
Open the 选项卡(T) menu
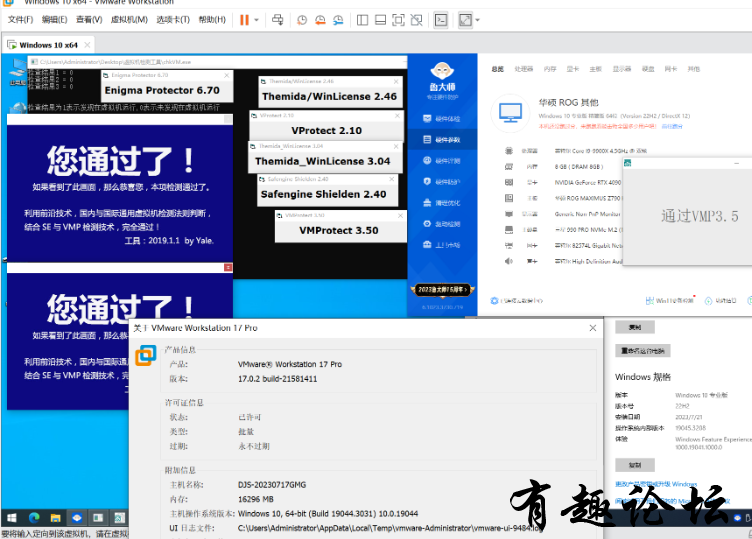tap(173, 20)
